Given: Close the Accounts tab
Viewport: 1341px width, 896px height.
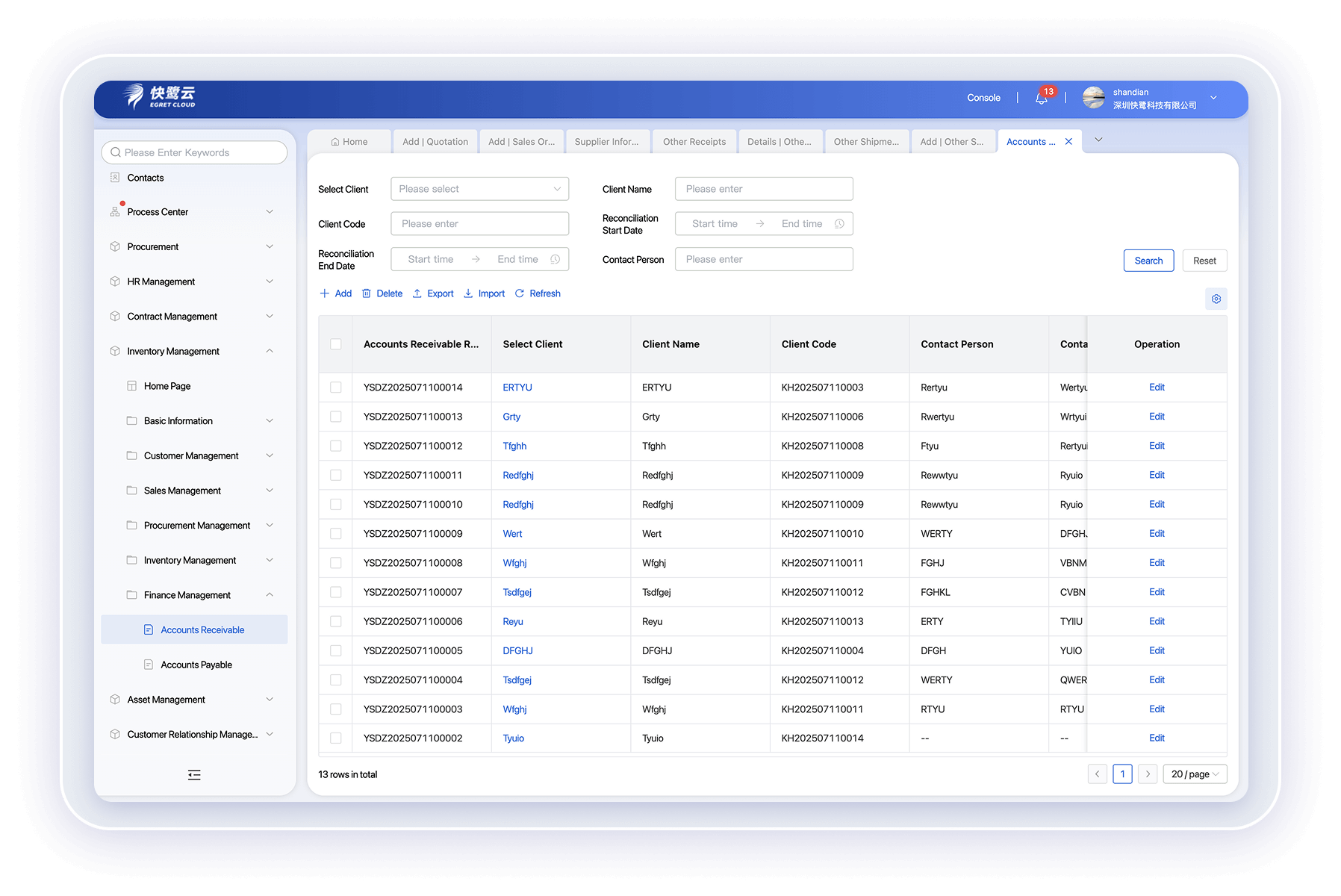Looking at the screenshot, I should tap(1068, 142).
